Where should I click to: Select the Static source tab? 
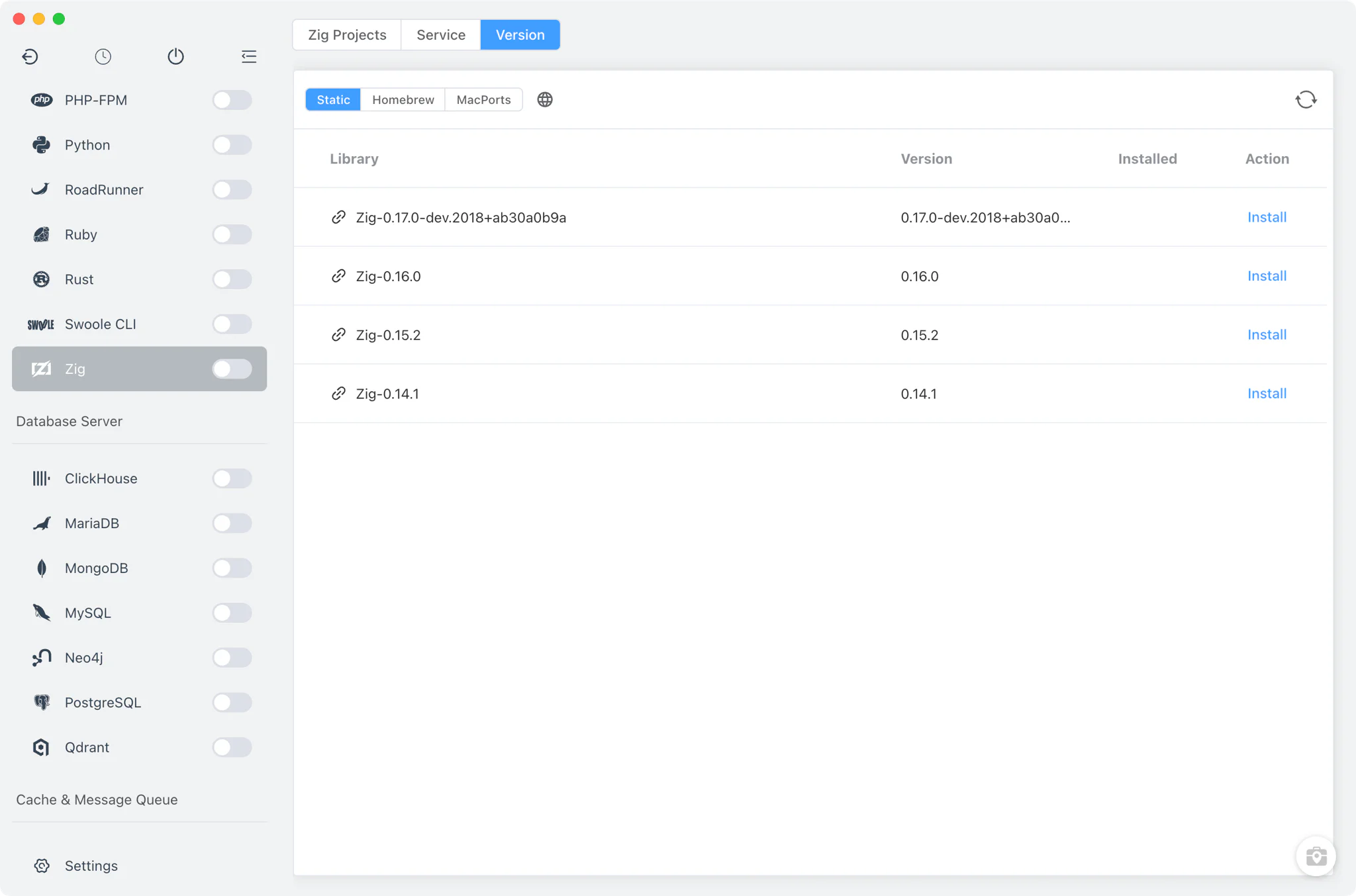[333, 99]
